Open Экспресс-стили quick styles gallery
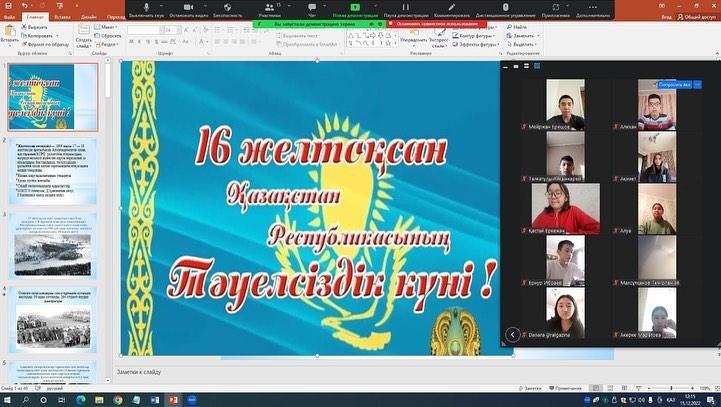 (440, 37)
